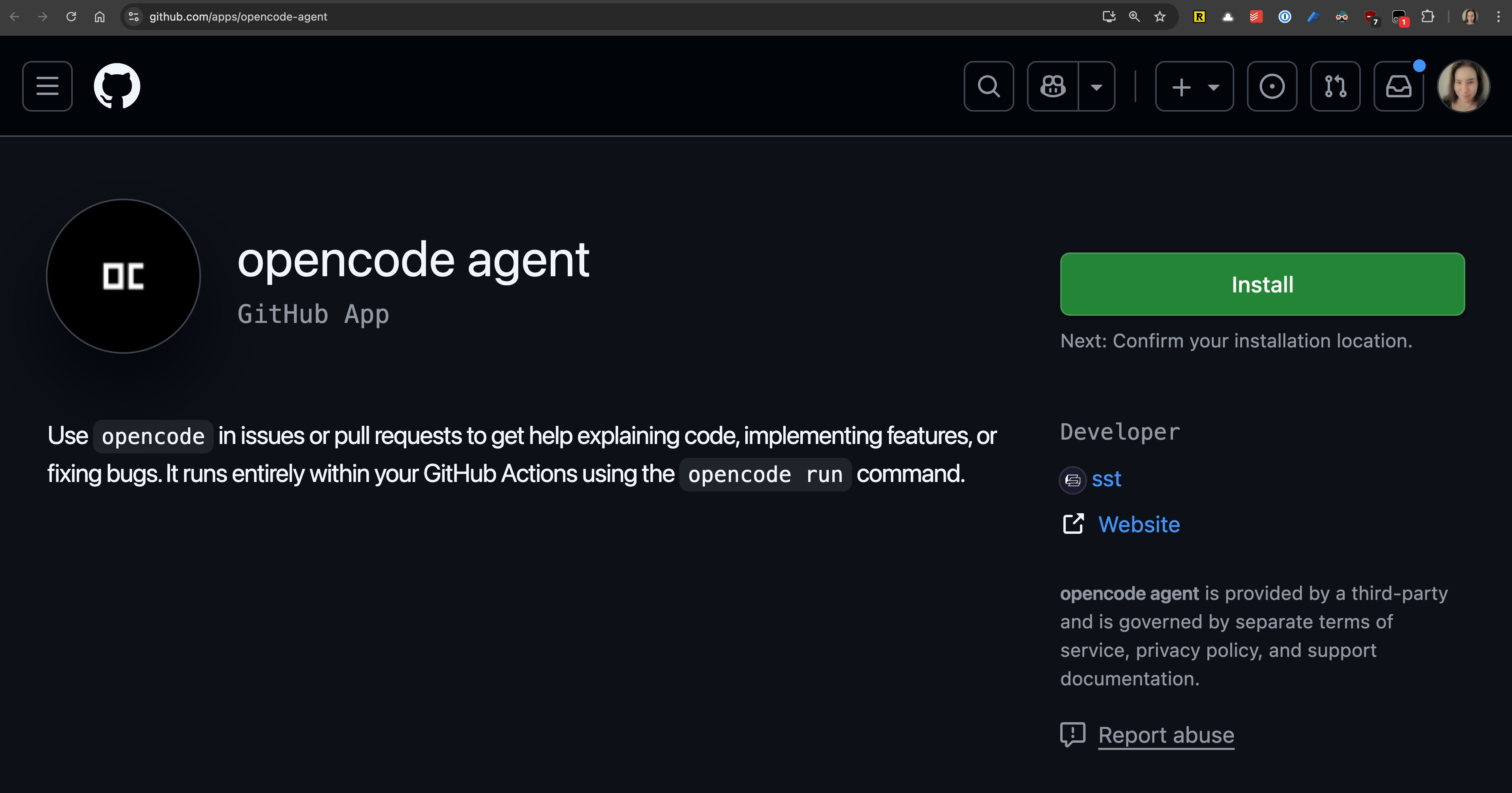Bookmark this page with the star
Screen dimensions: 1512x793
(x=1159, y=17)
